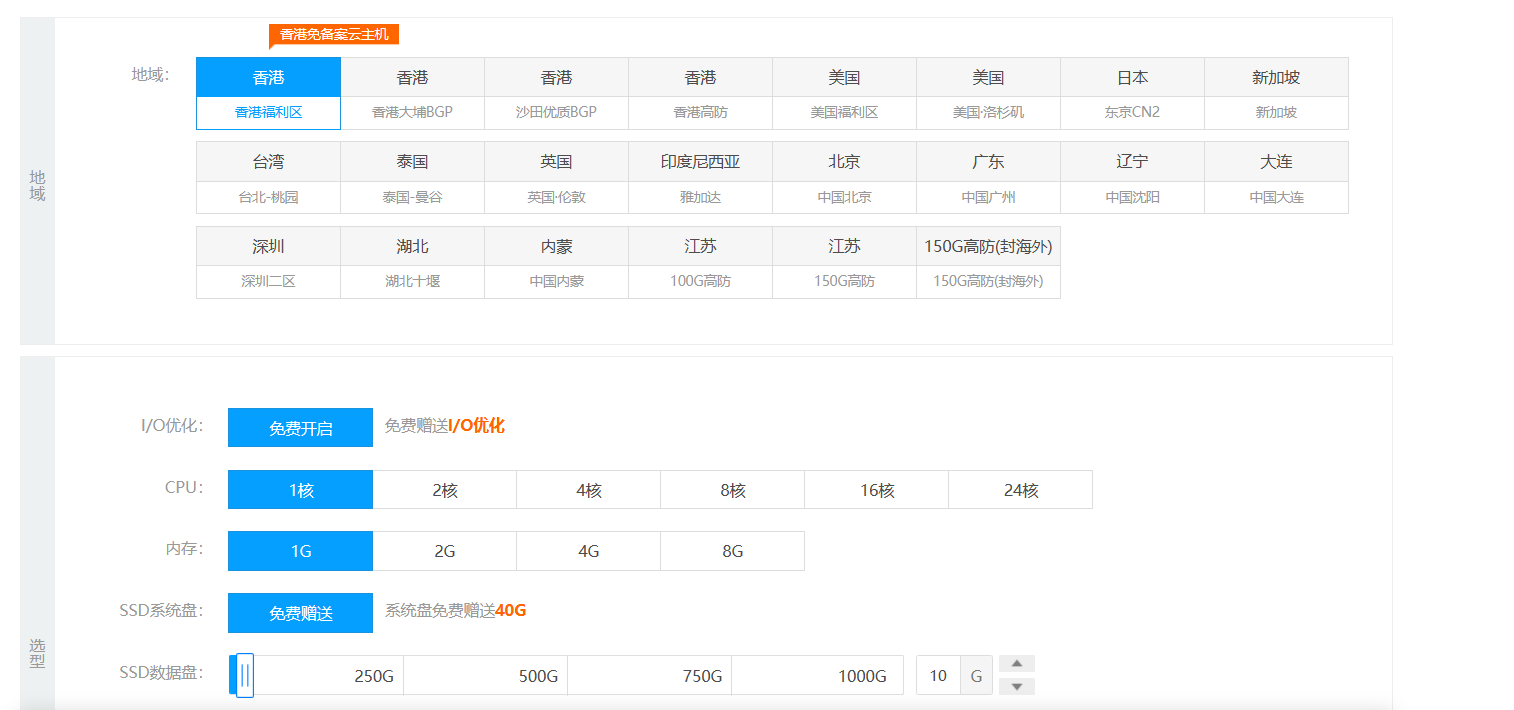Image resolution: width=1514 pixels, height=710 pixels.
Task: Choose the 湖北十堰 region
Action: tap(412, 262)
